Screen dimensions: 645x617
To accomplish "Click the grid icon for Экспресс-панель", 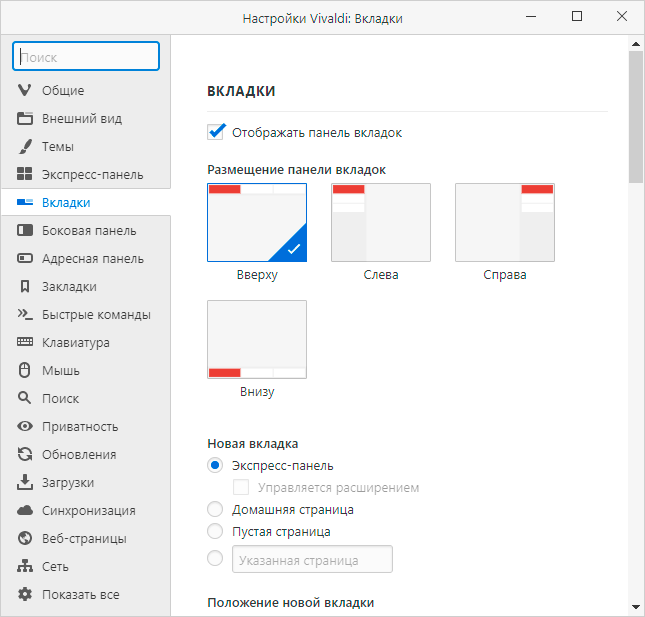I will [25, 174].
